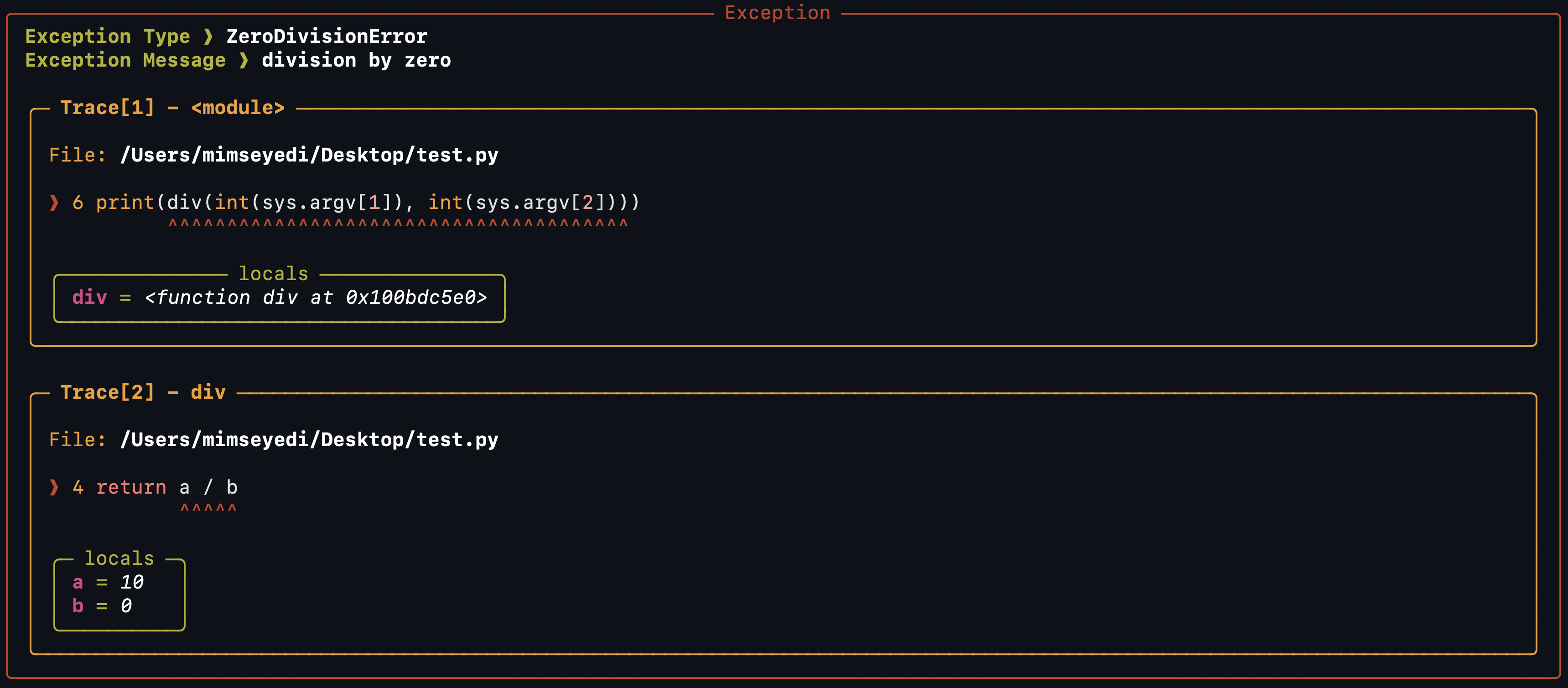
Task: Click the caret underline beneath a / b
Action: [208, 508]
